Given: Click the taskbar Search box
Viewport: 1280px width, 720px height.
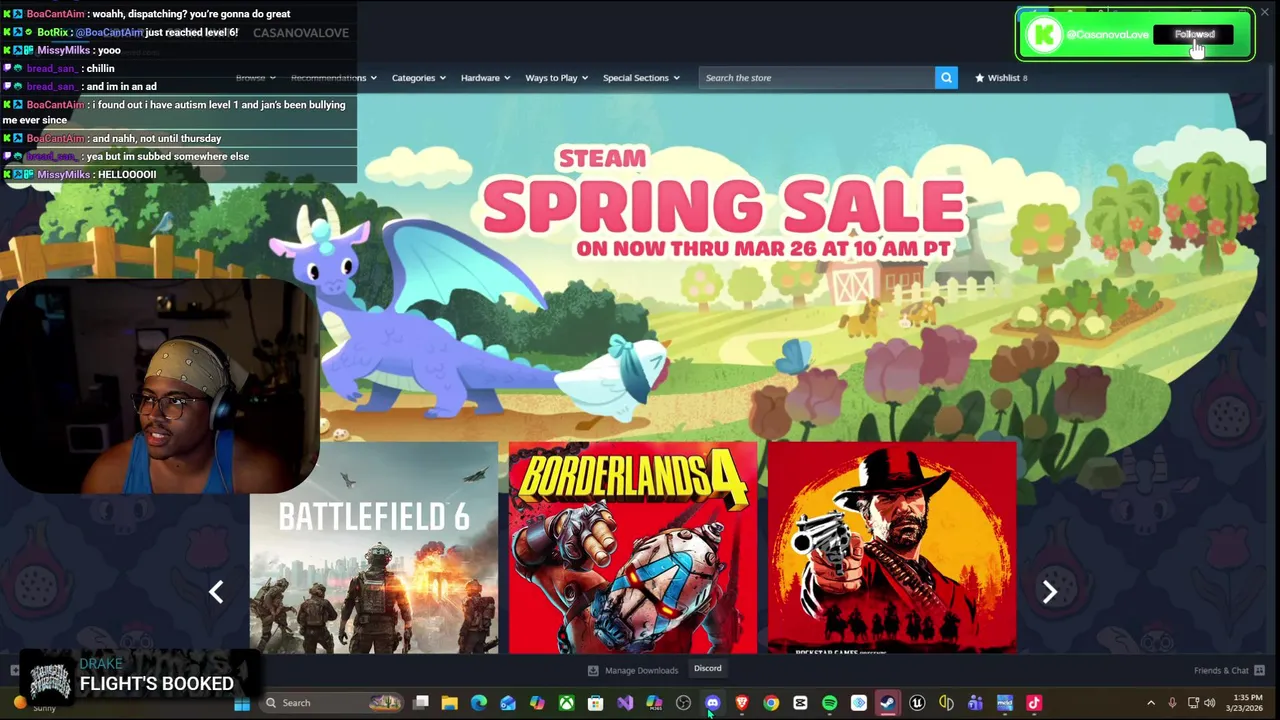Looking at the screenshot, I should coord(330,703).
